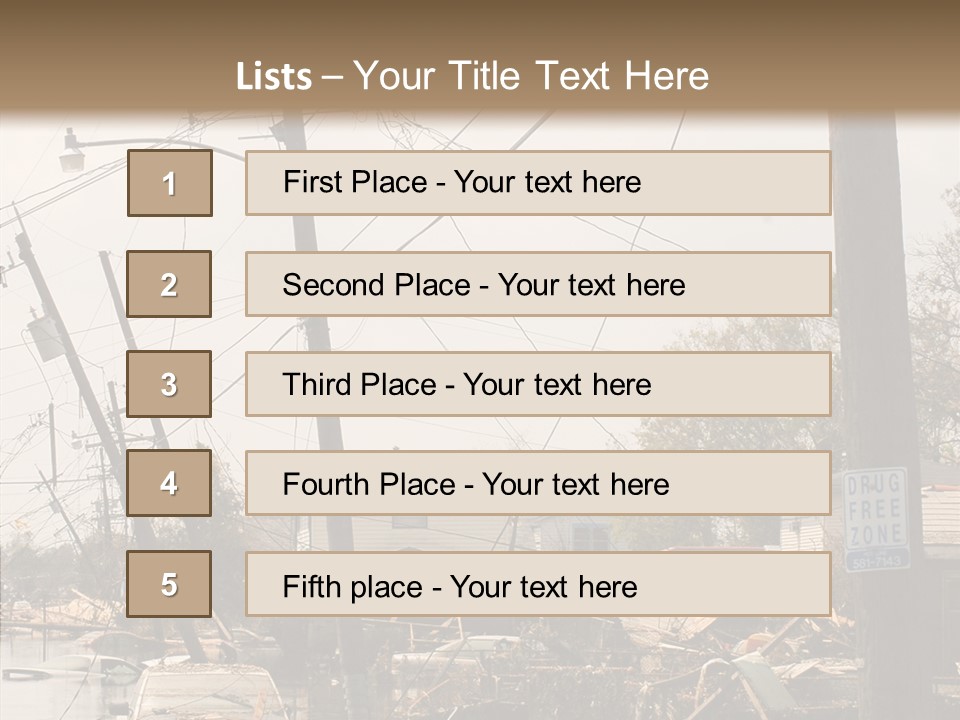Click the number 1 box
This screenshot has height=720, width=960.
(x=169, y=183)
